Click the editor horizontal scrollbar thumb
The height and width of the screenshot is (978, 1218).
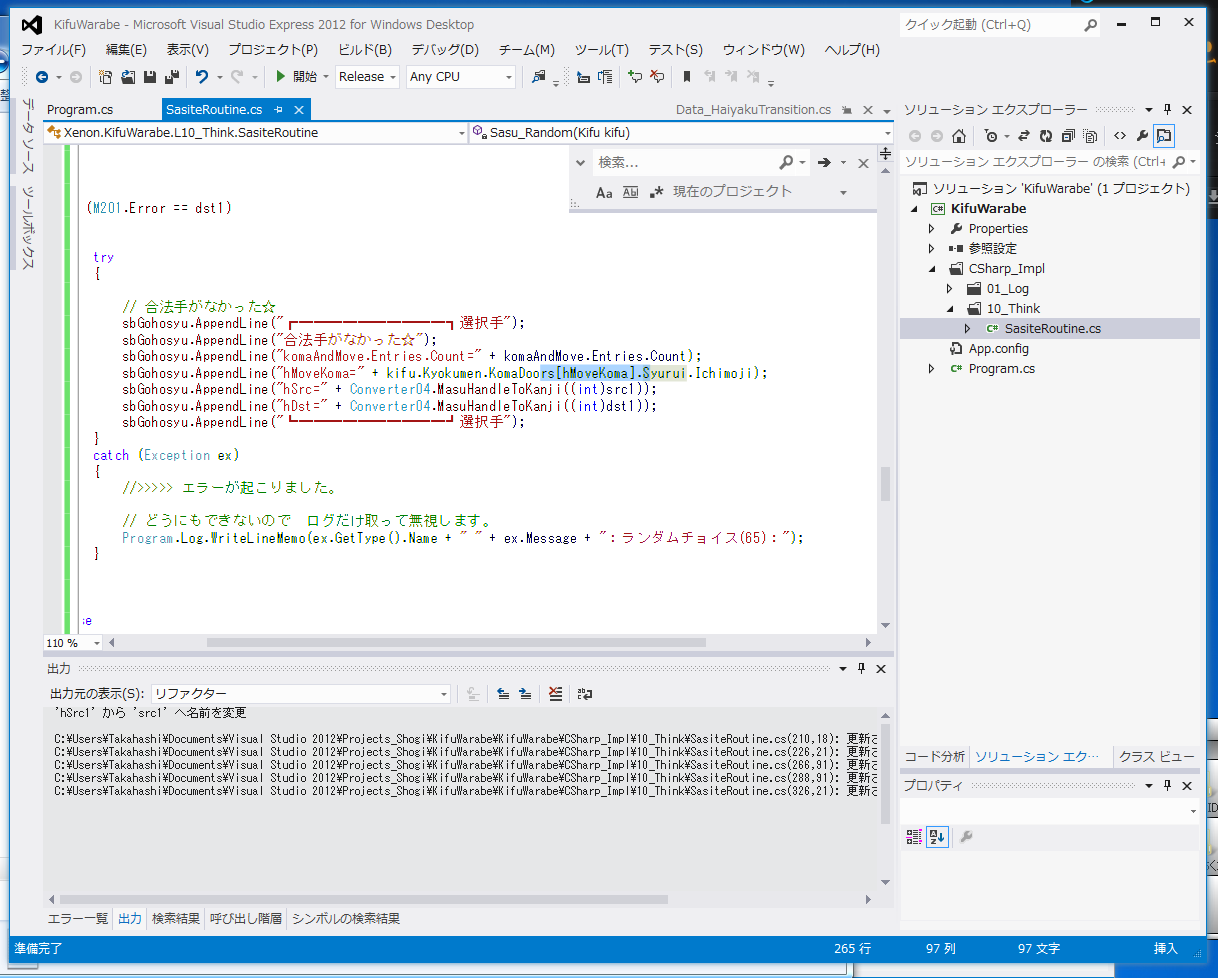[456, 643]
